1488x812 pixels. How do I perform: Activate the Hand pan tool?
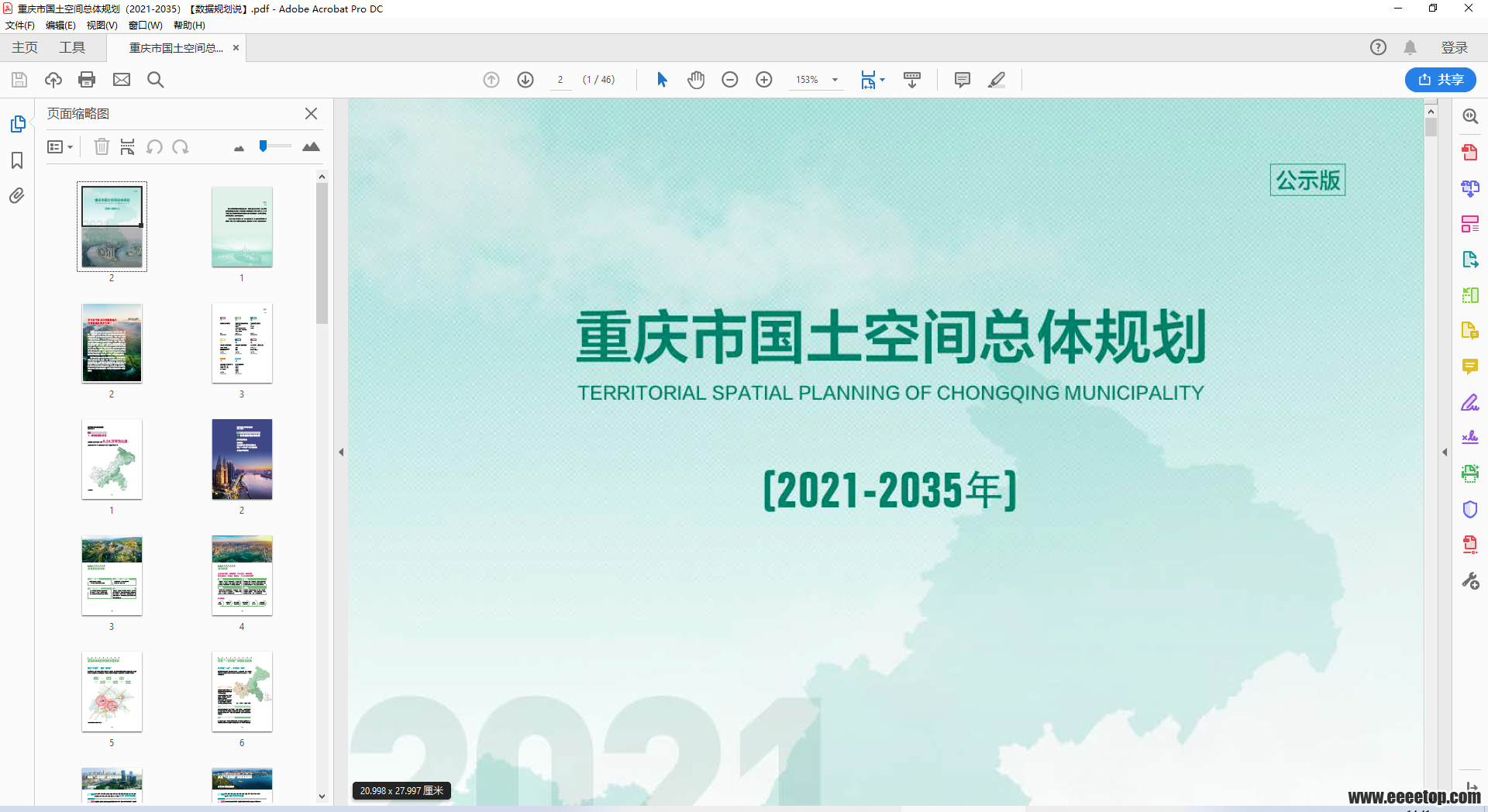coord(696,80)
